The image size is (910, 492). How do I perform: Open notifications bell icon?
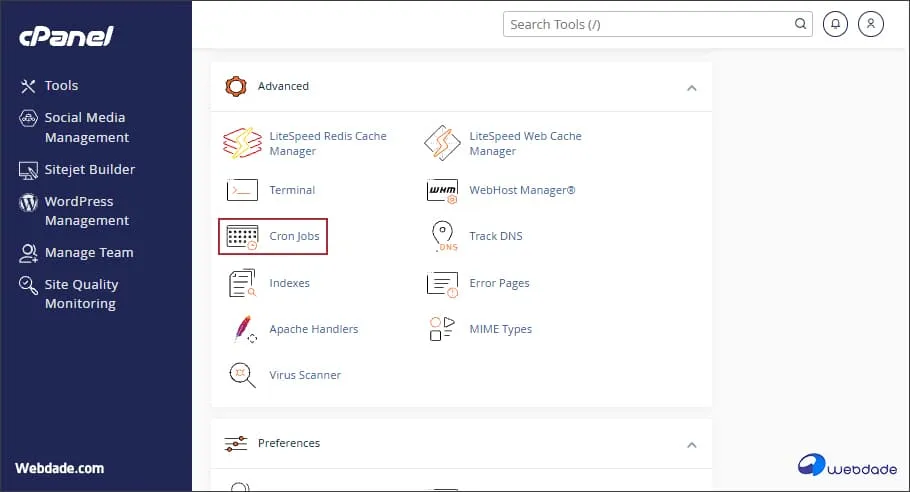click(x=835, y=24)
